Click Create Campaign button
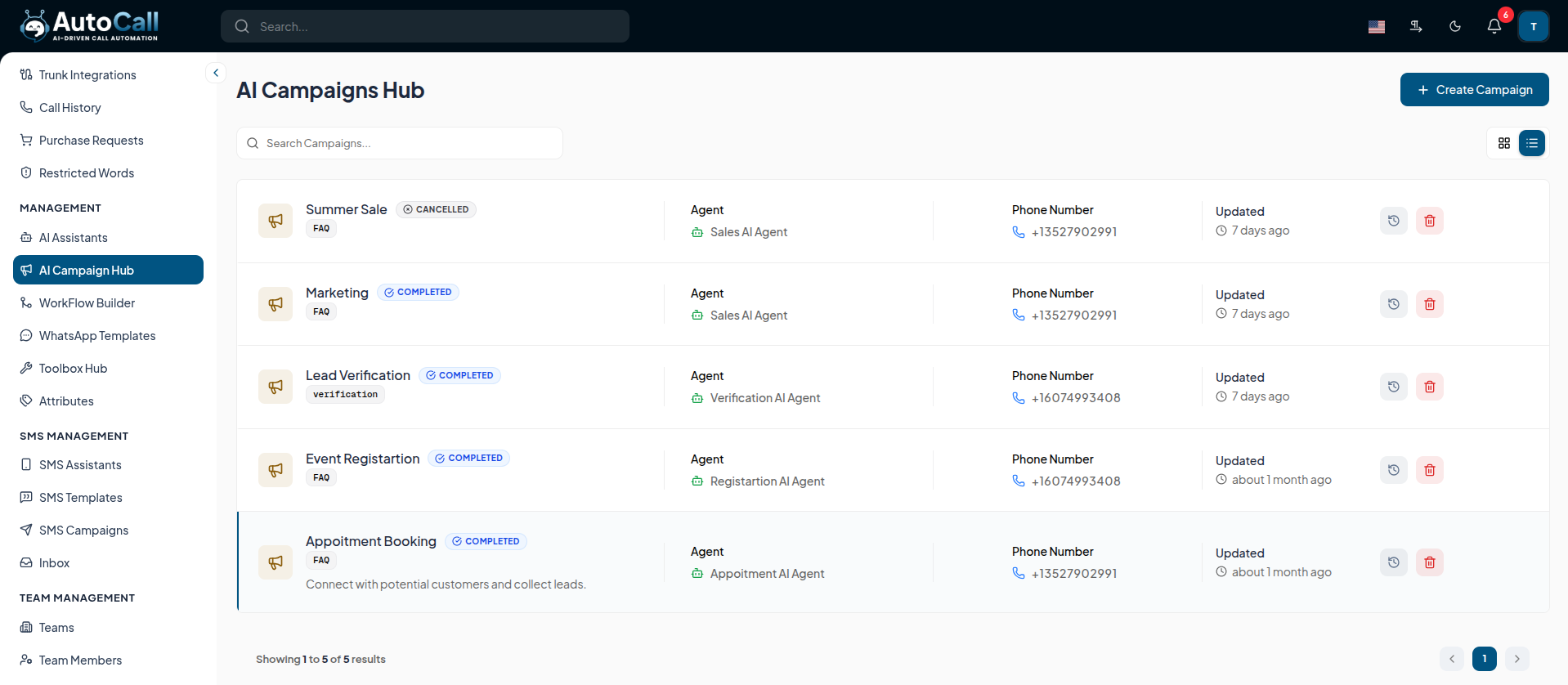Viewport: 1568px width, 685px height. (x=1475, y=90)
